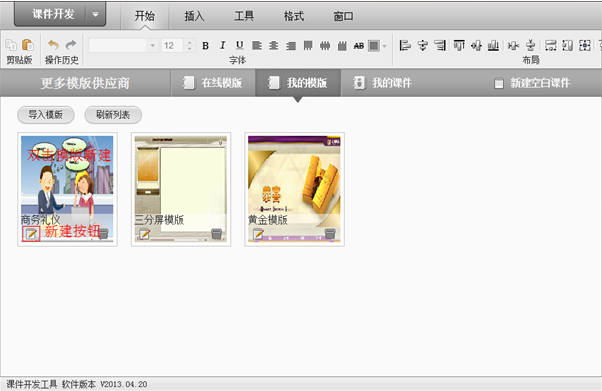Expand the font name dropdown
602x391 pixels.
pyautogui.click(x=152, y=46)
